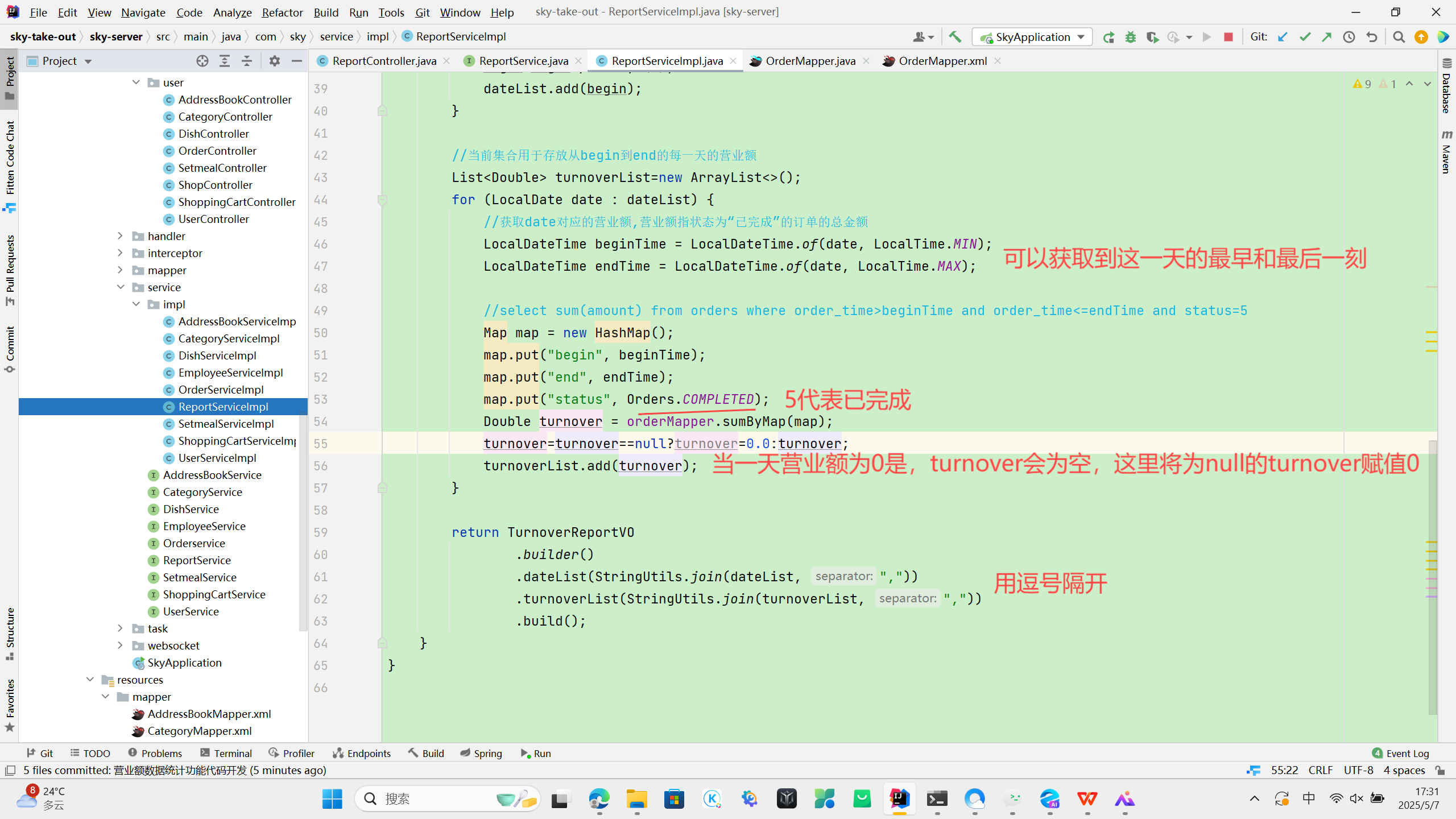Switch to OrderMapper.xml tab
The image size is (1456, 819).
(942, 61)
